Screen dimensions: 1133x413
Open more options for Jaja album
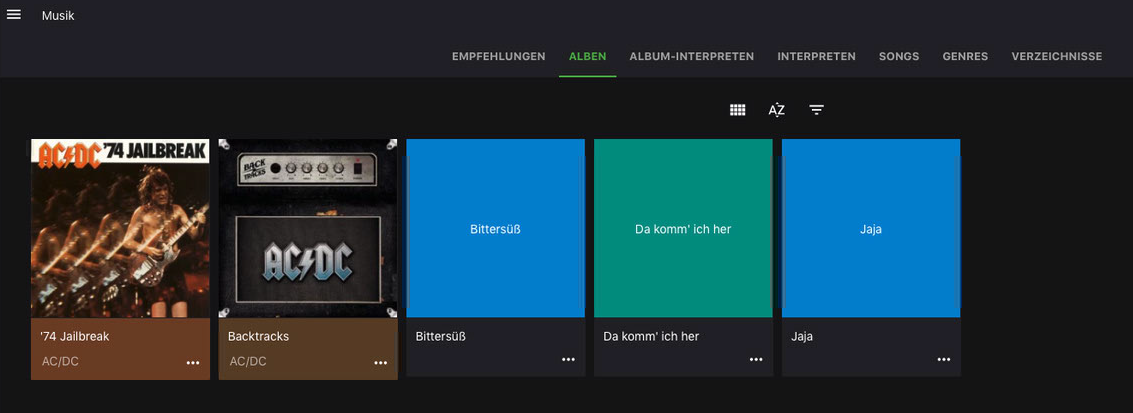click(x=944, y=359)
